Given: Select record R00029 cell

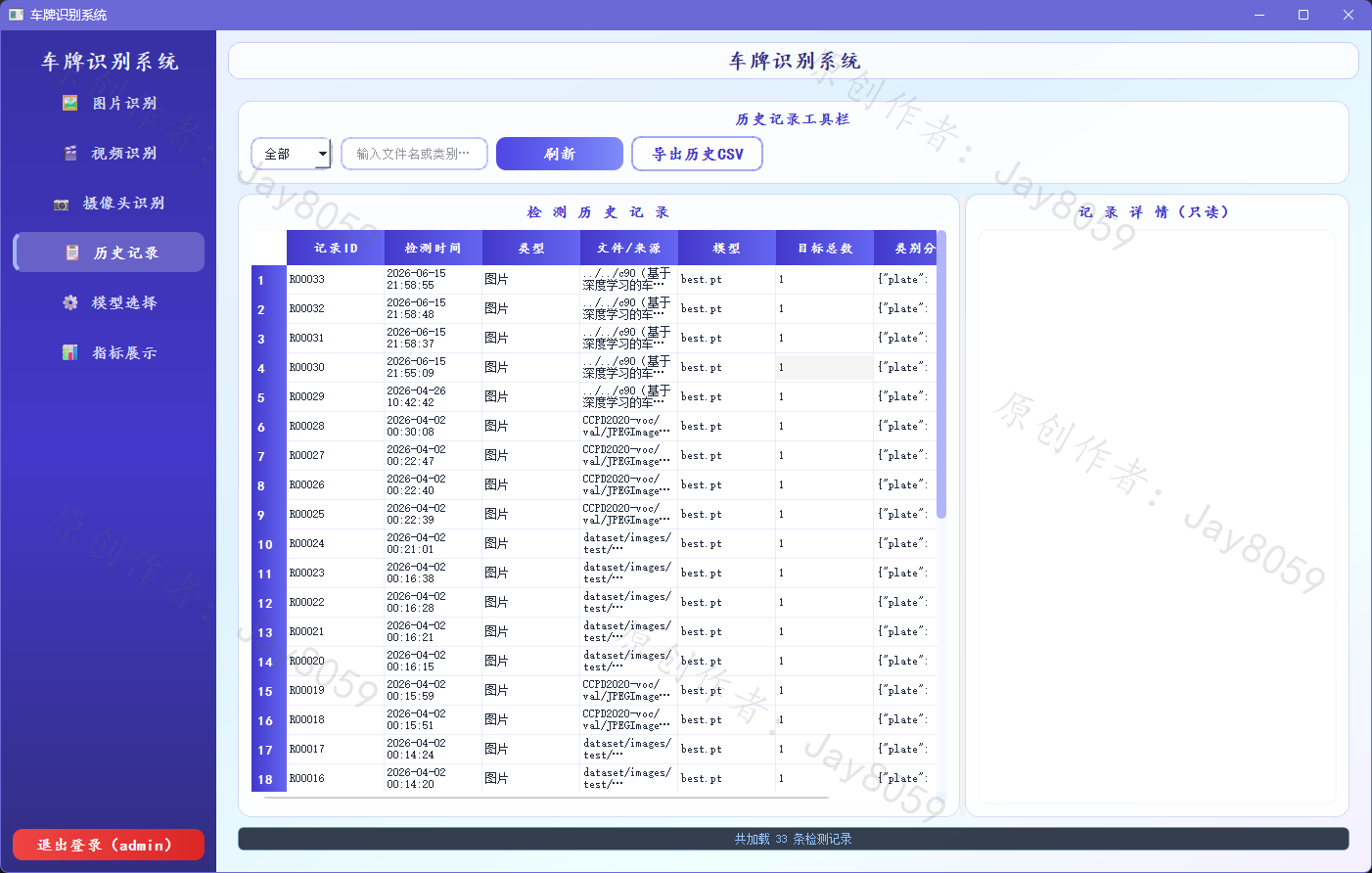Looking at the screenshot, I should coord(336,397).
